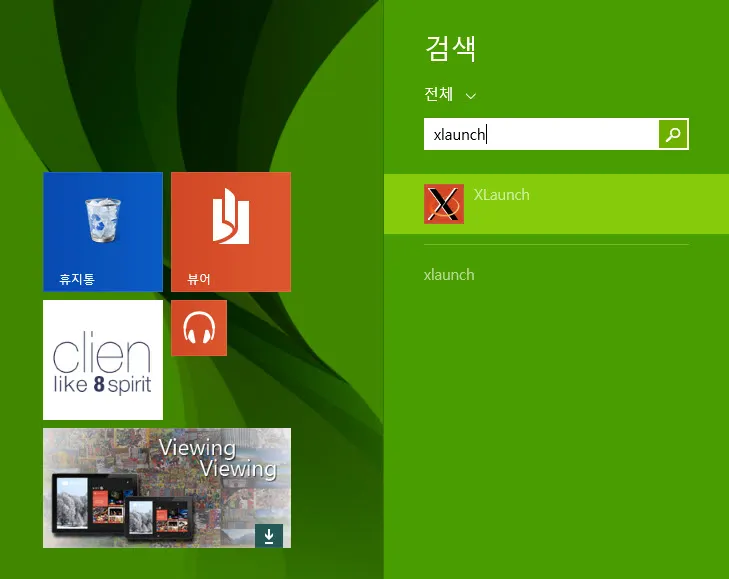Click the XLaunch X icon in results
729x579 pixels.
(444, 204)
